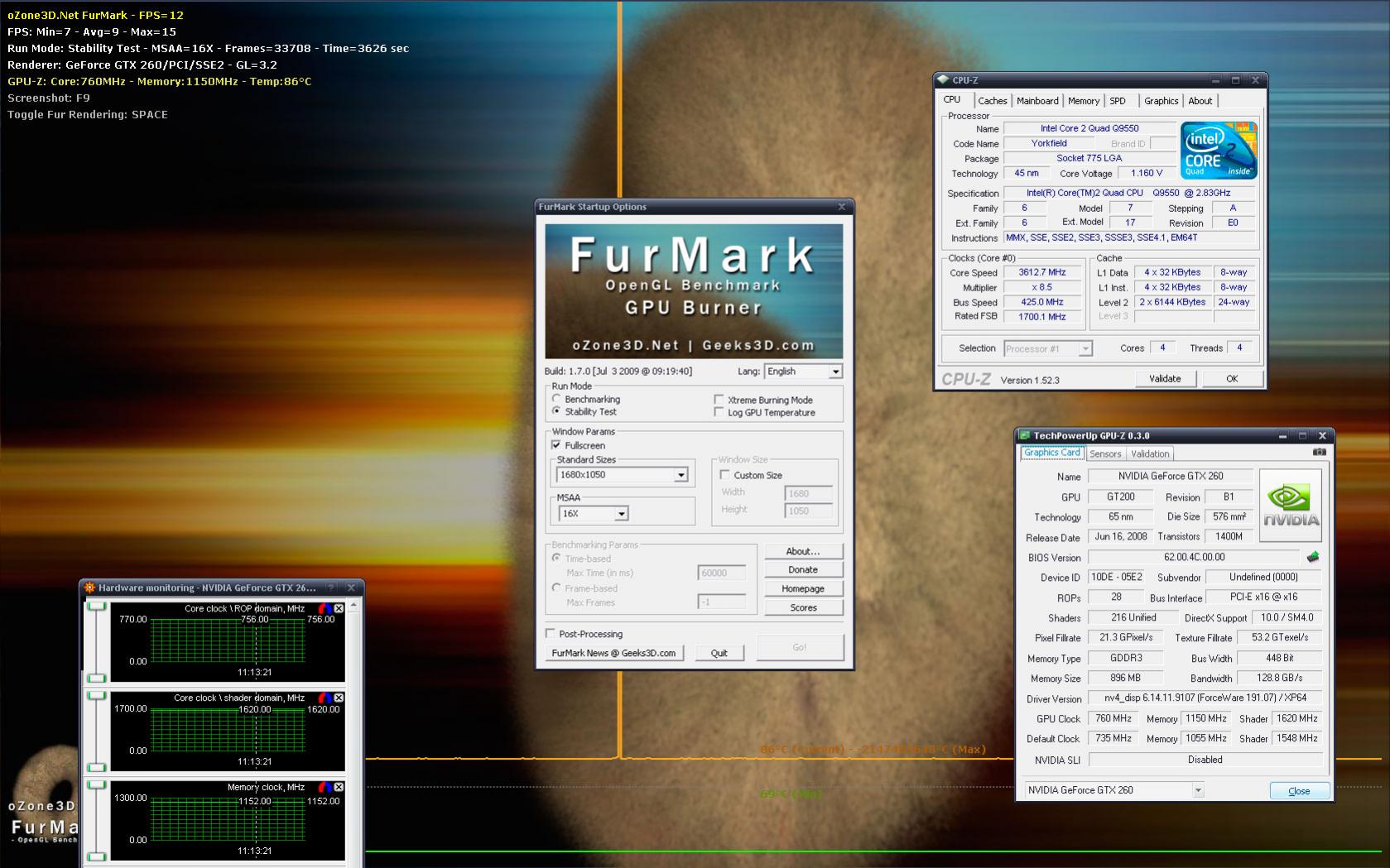Open the About tab in CPU-Z
Viewport: 1390px width, 868px height.
pos(1200,101)
